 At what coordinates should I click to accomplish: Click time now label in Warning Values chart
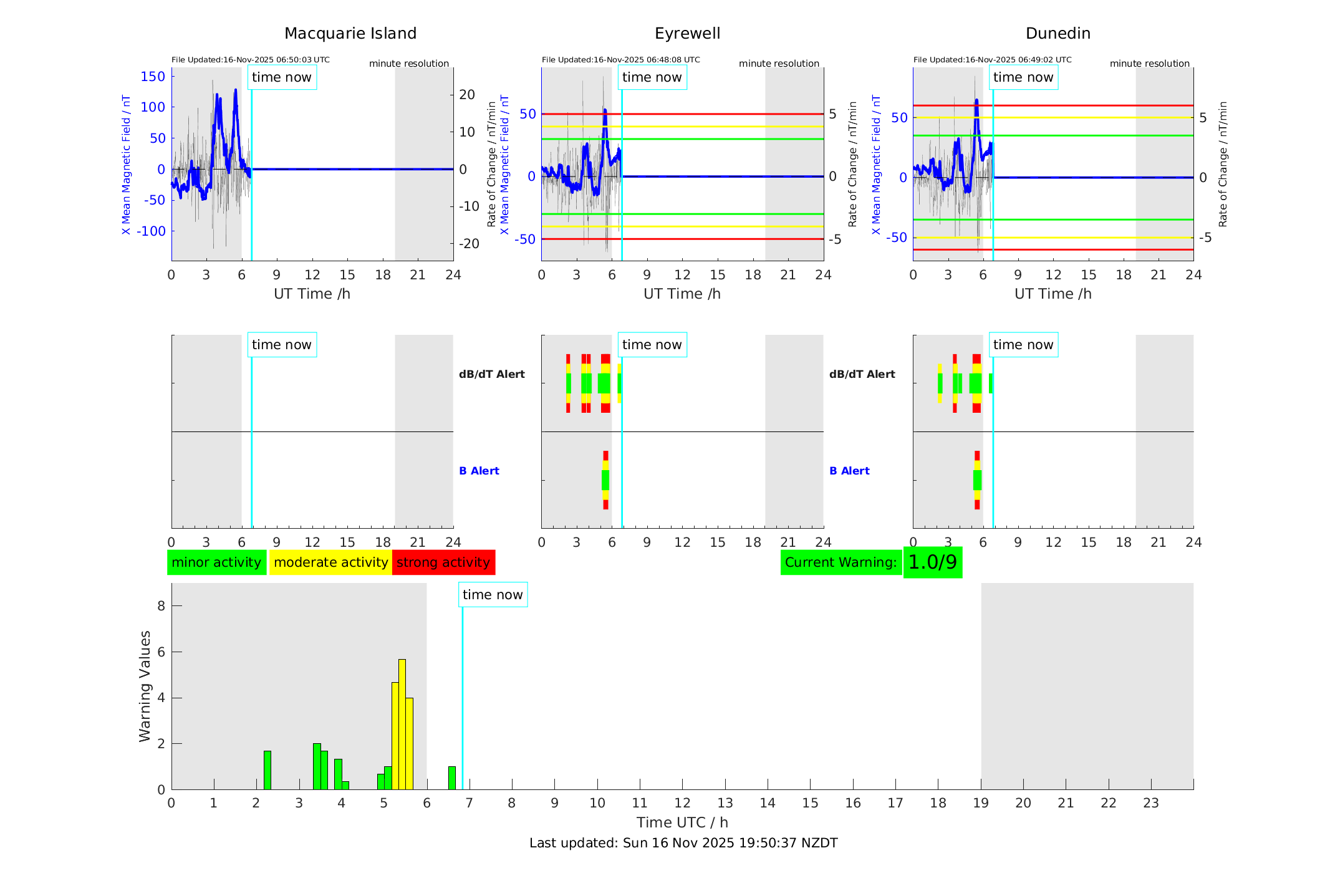tap(493, 595)
